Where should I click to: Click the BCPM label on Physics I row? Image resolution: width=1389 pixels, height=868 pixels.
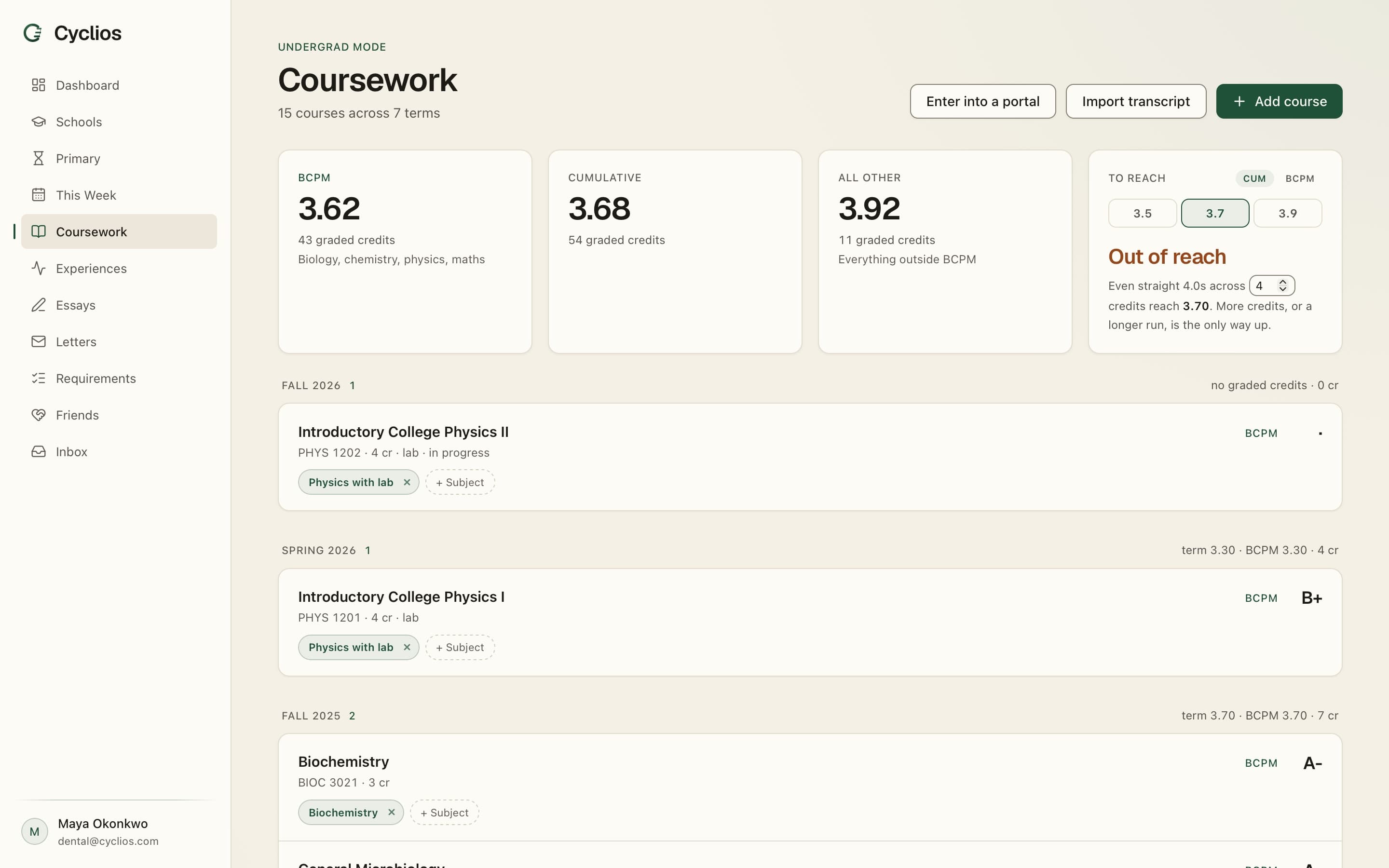1261,598
